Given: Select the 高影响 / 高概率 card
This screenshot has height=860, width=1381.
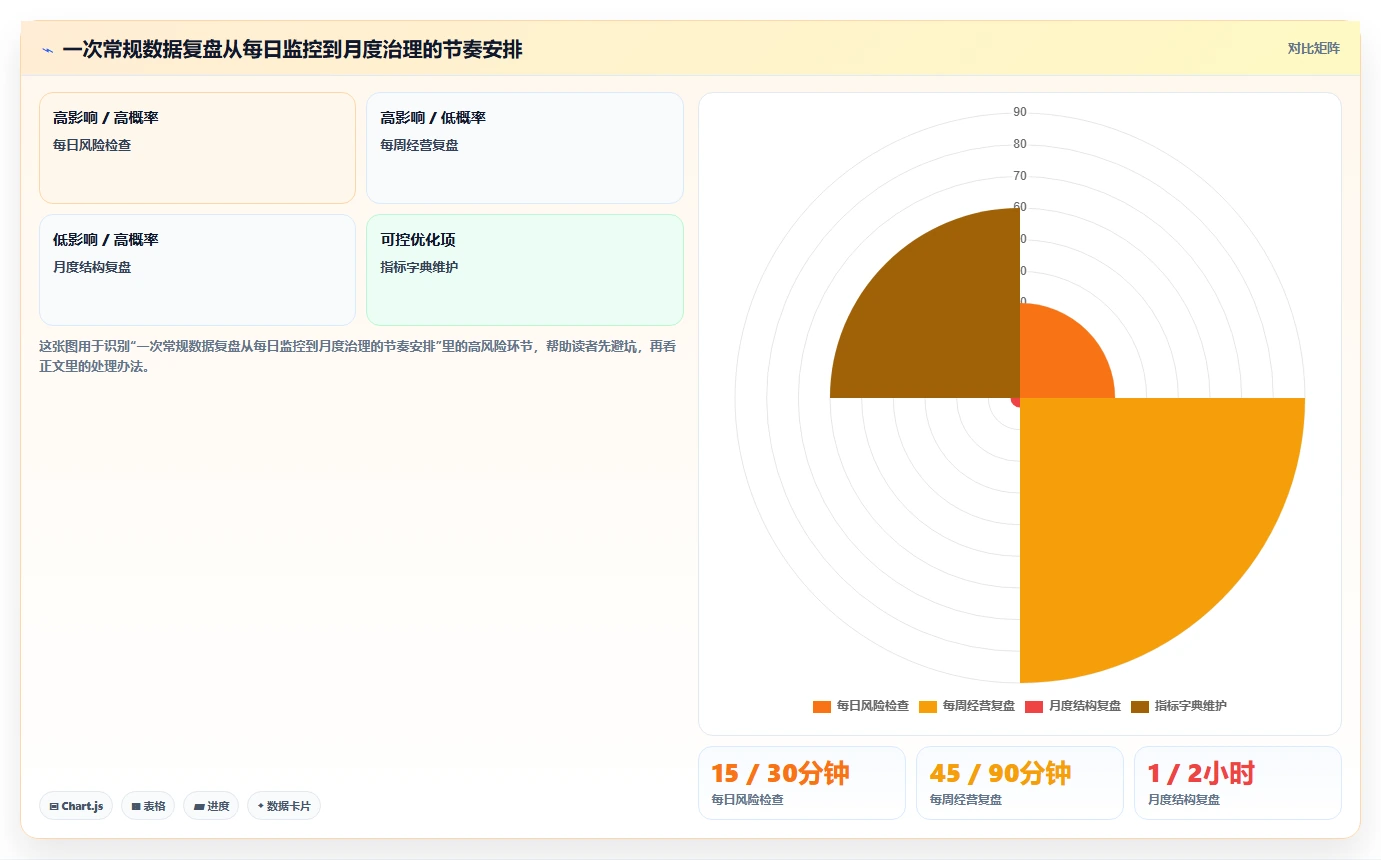Looking at the screenshot, I should click(197, 148).
